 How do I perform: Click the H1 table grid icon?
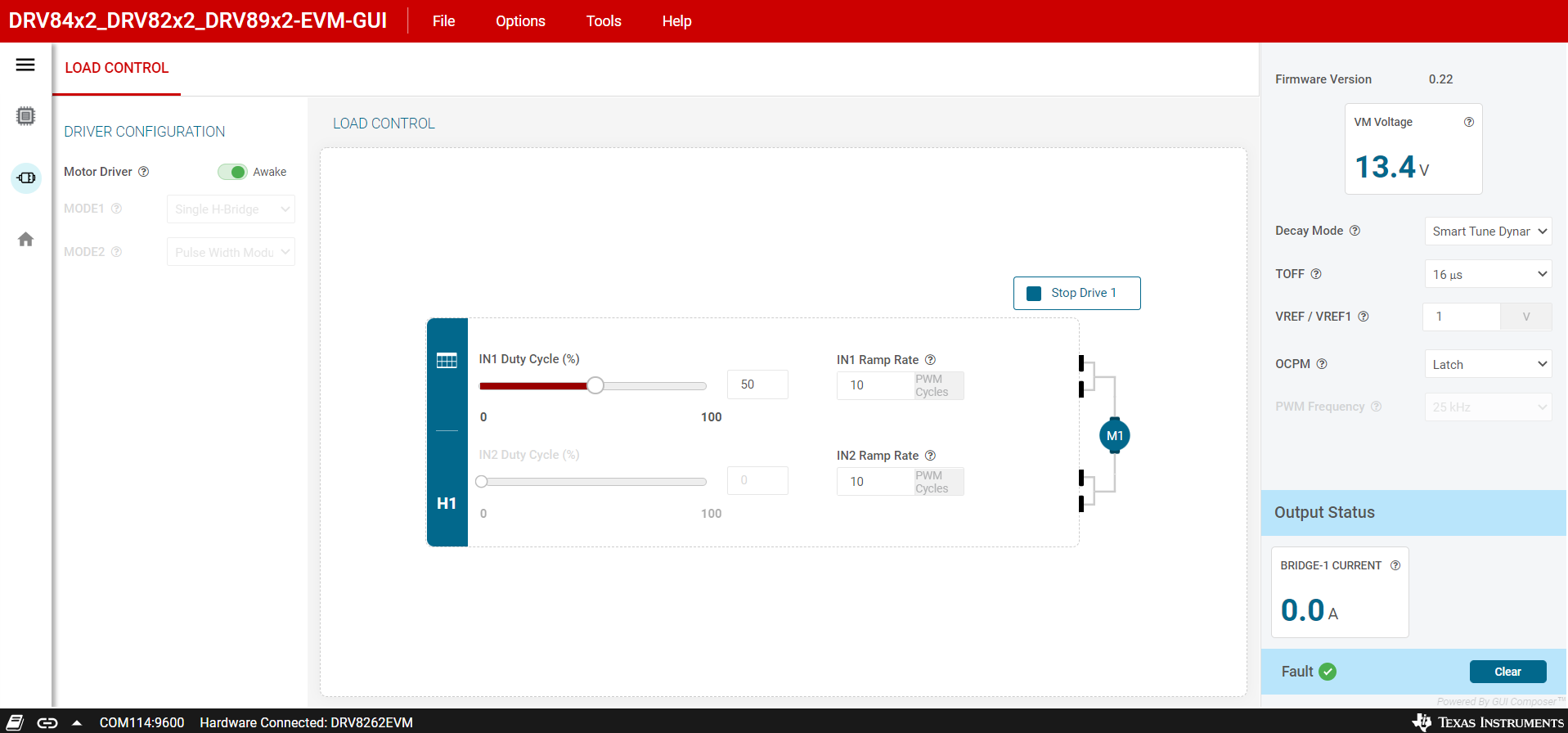(447, 361)
